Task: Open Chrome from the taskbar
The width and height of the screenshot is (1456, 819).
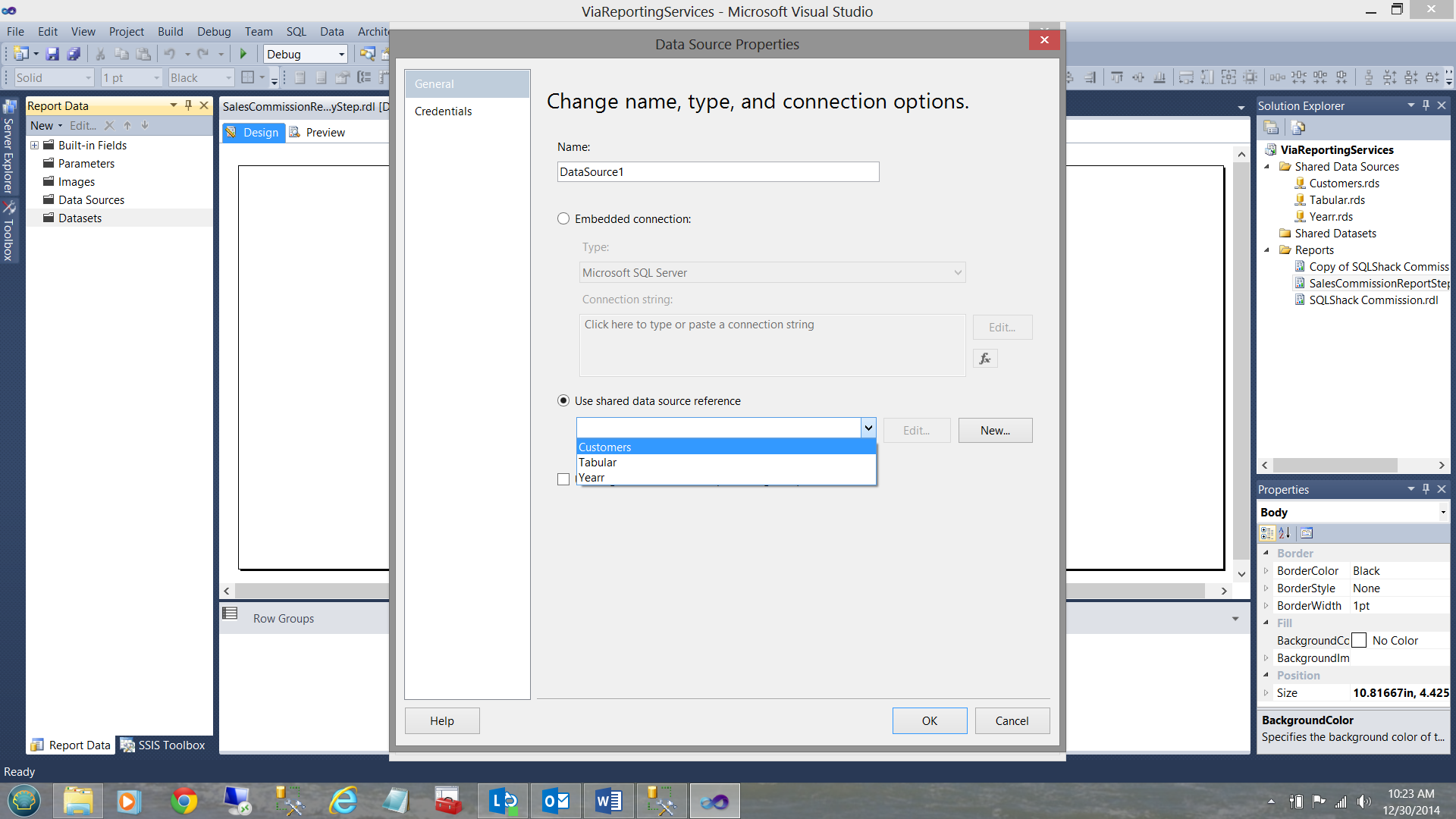Action: click(x=184, y=801)
